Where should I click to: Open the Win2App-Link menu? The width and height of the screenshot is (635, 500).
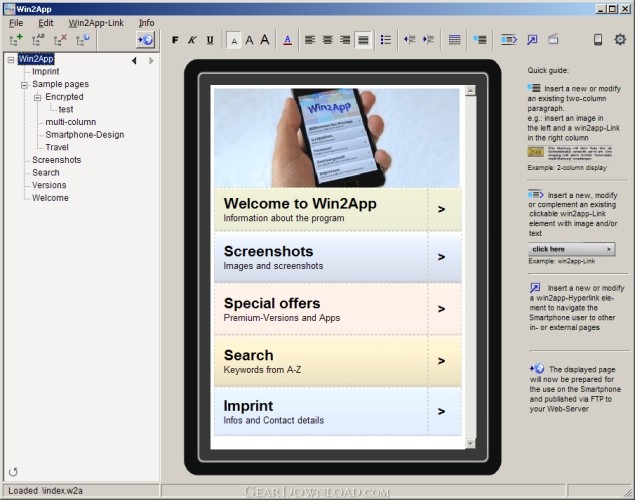tap(96, 22)
